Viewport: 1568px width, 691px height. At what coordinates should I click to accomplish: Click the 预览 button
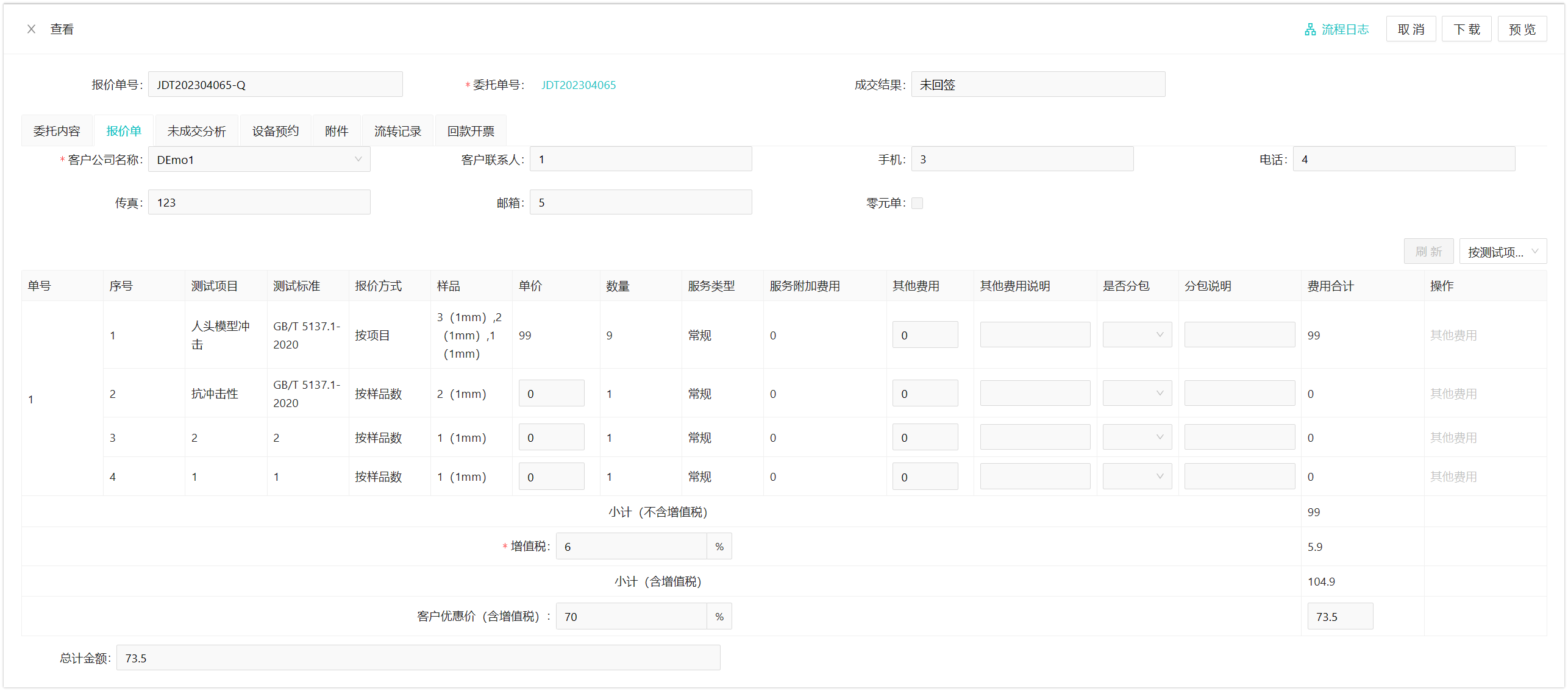tap(1522, 29)
